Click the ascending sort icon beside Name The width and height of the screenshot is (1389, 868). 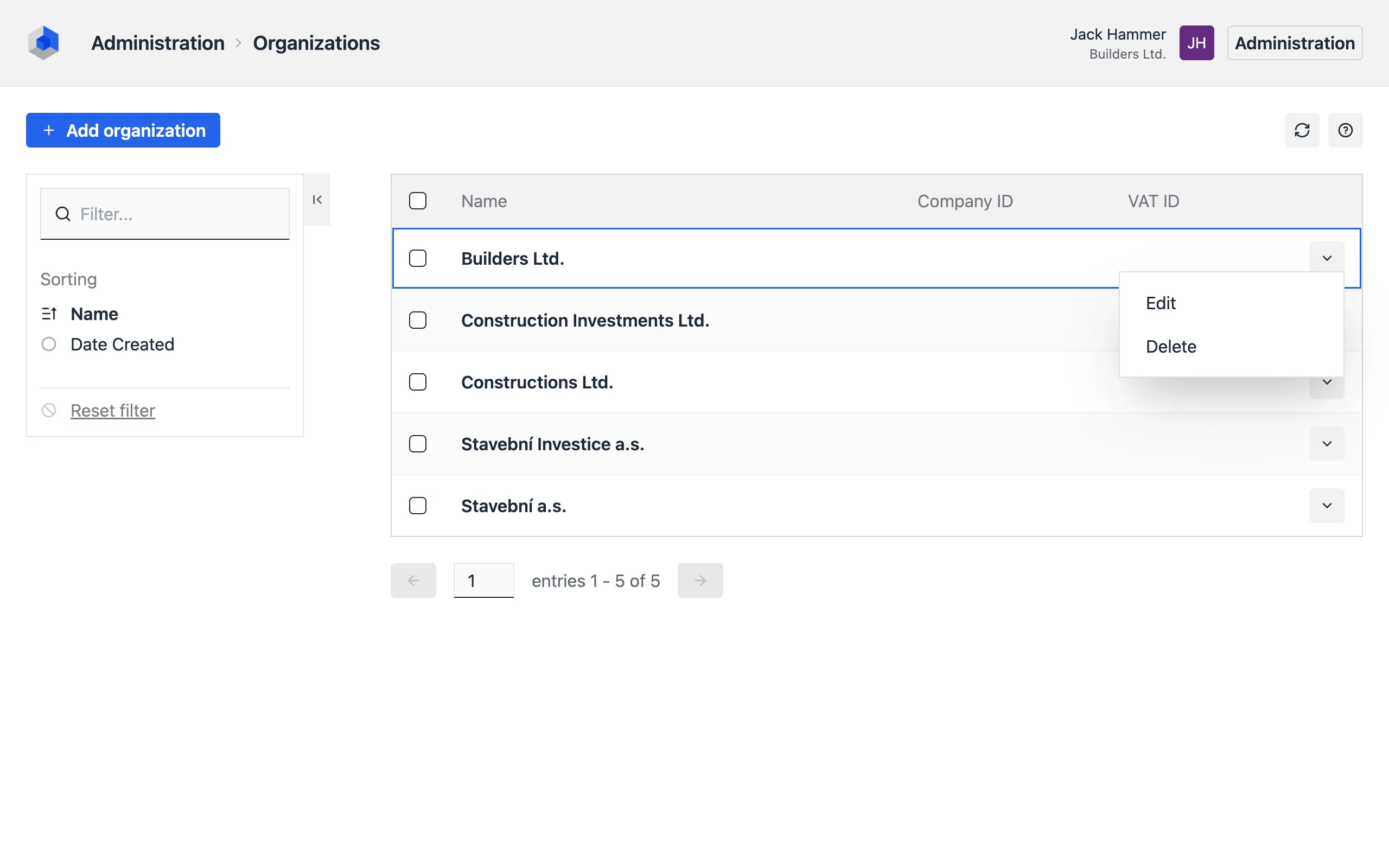click(x=49, y=314)
